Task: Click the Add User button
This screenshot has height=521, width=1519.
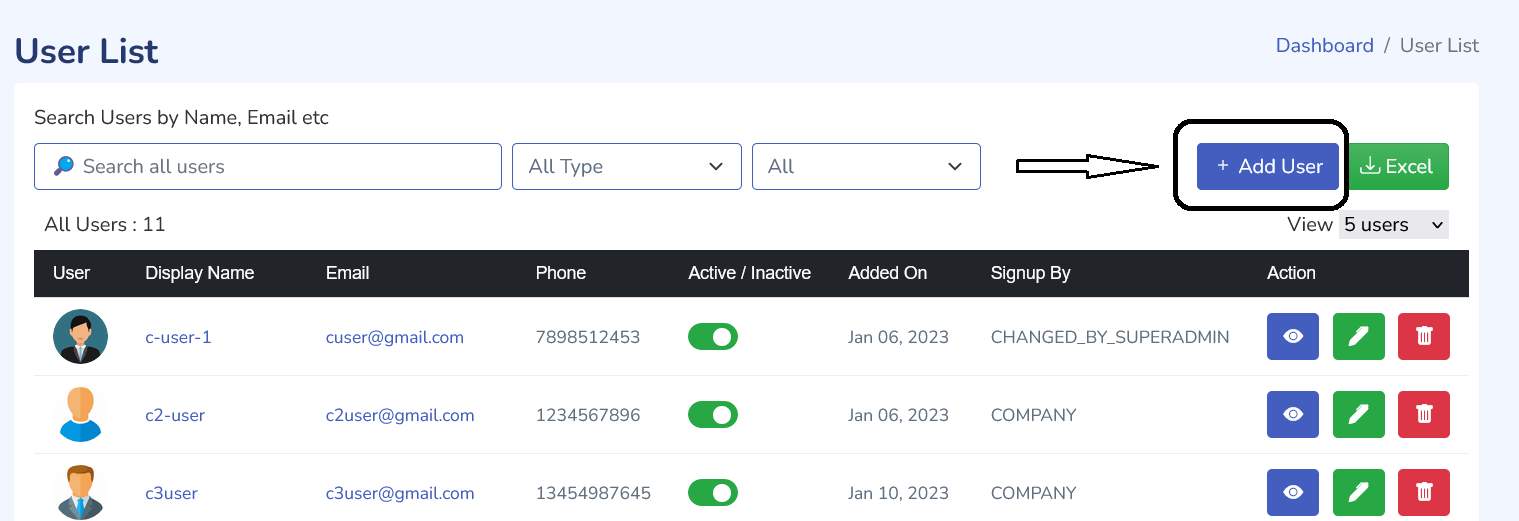Action: (1268, 167)
